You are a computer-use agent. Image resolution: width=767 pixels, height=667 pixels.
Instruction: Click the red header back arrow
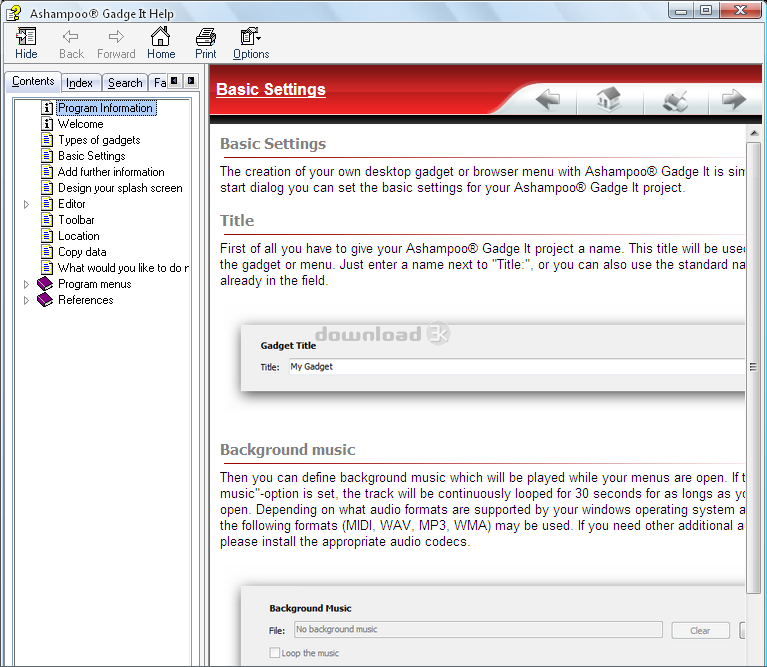click(547, 99)
